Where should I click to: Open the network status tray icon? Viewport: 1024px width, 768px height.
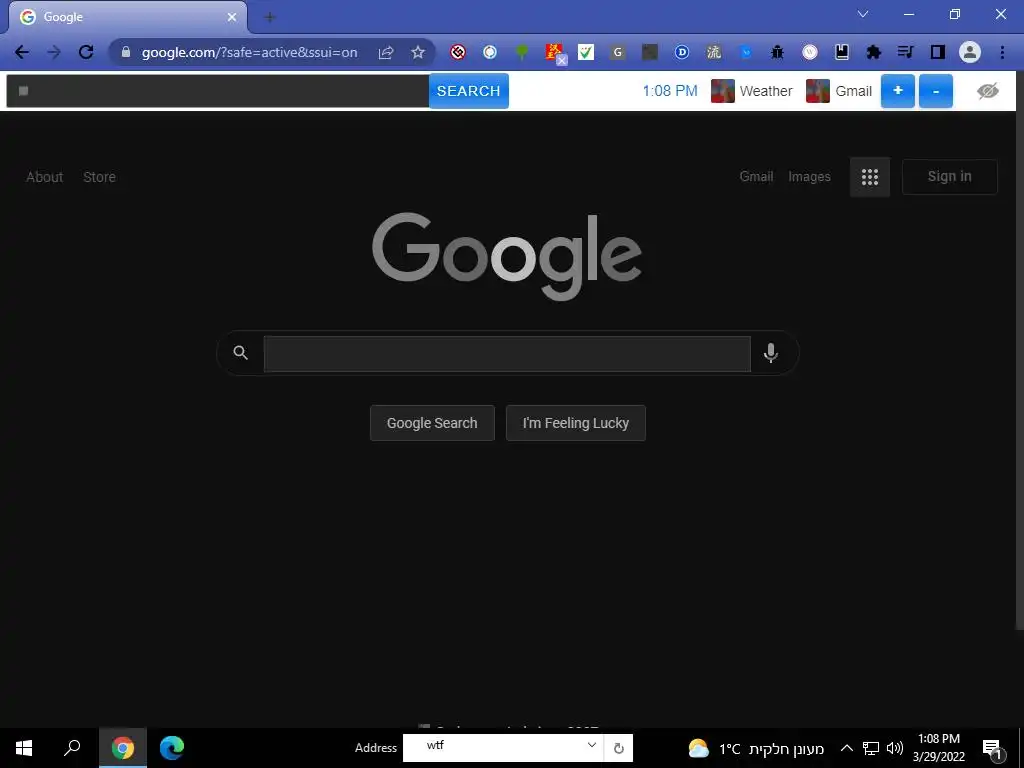click(x=871, y=748)
